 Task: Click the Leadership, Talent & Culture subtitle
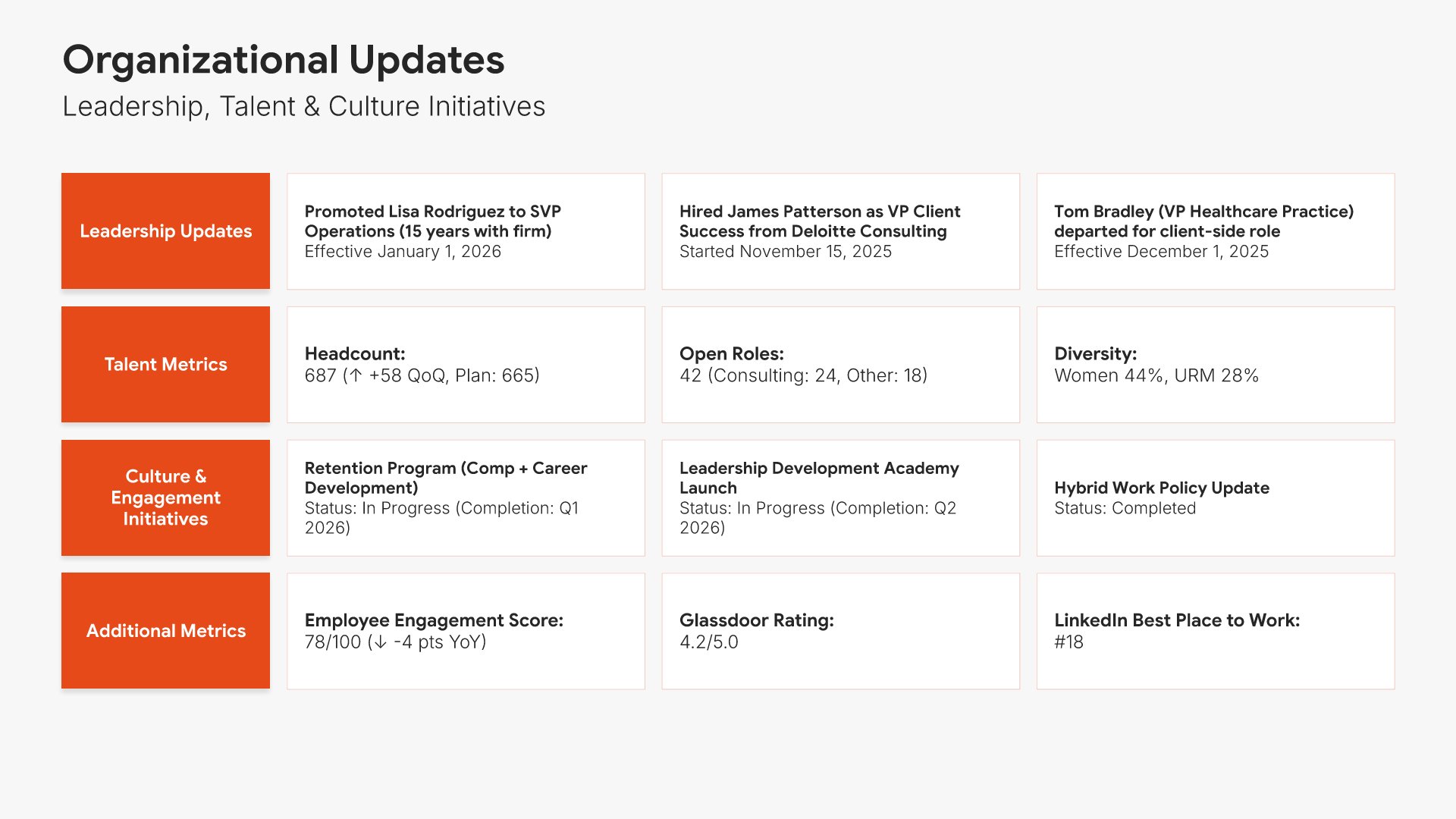coord(303,106)
